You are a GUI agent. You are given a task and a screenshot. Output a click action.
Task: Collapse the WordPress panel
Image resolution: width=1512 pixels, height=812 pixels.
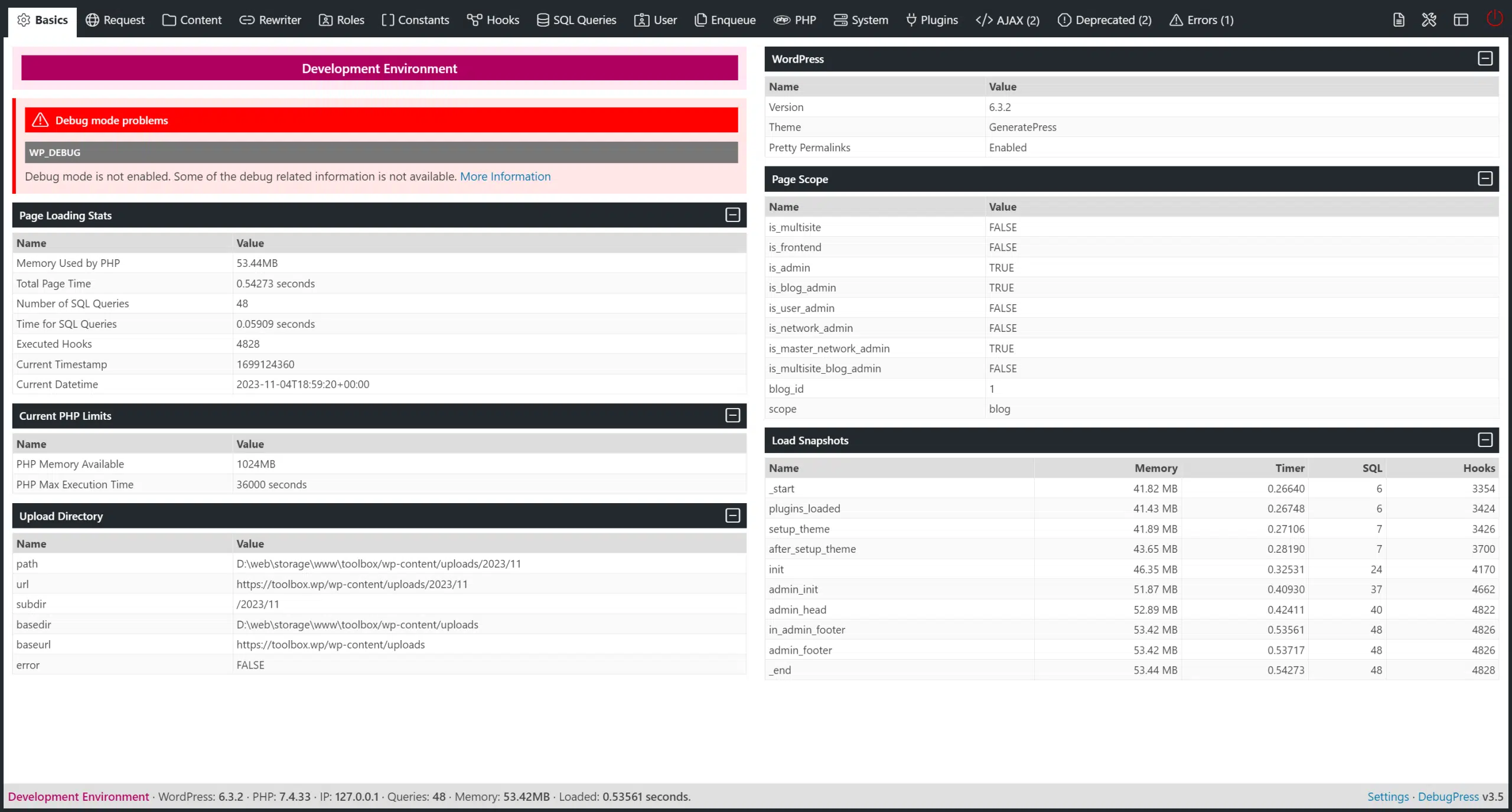click(x=1485, y=58)
